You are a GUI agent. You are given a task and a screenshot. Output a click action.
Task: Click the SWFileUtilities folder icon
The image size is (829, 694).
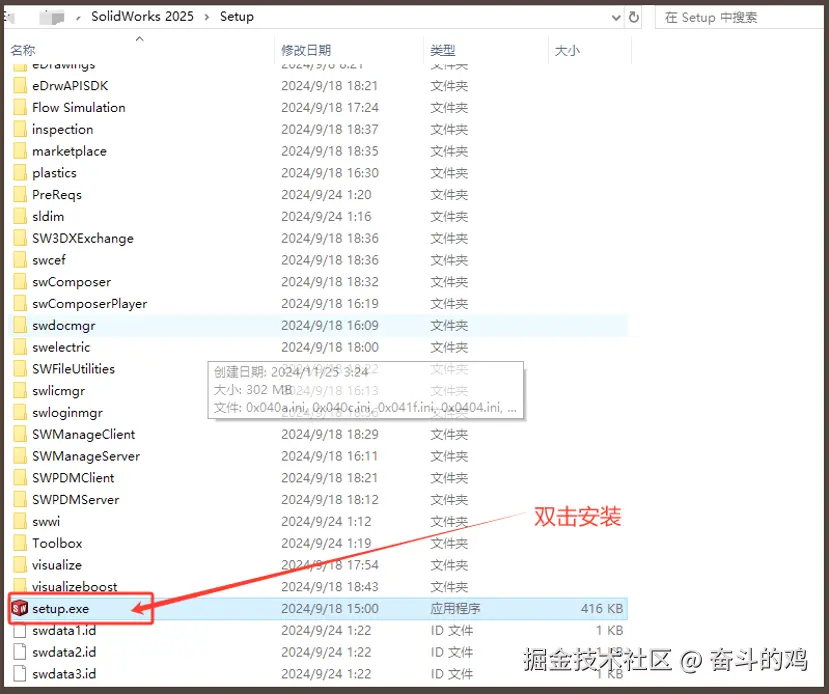(x=20, y=368)
